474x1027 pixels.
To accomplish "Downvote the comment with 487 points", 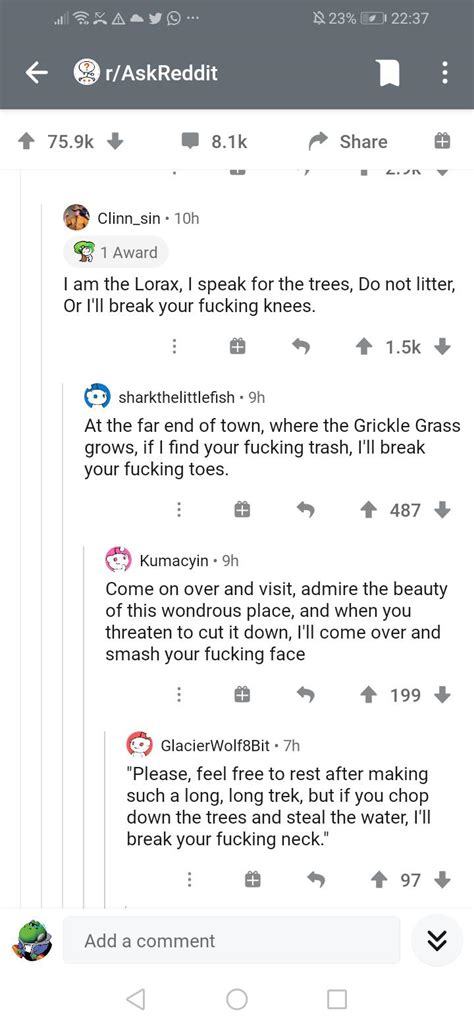I will pos(443,510).
